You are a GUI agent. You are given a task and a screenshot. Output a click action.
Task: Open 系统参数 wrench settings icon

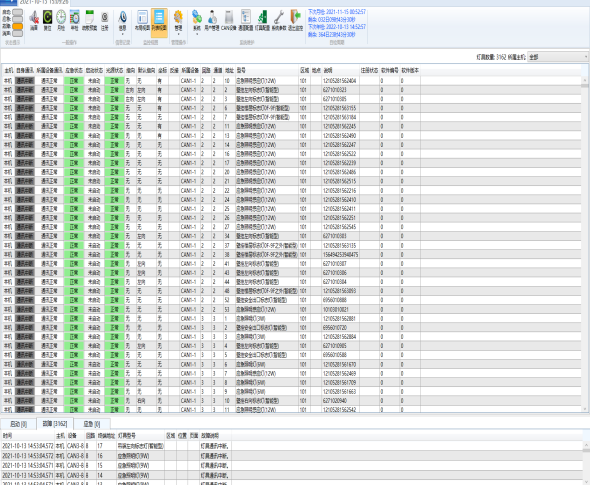tap(279, 21)
